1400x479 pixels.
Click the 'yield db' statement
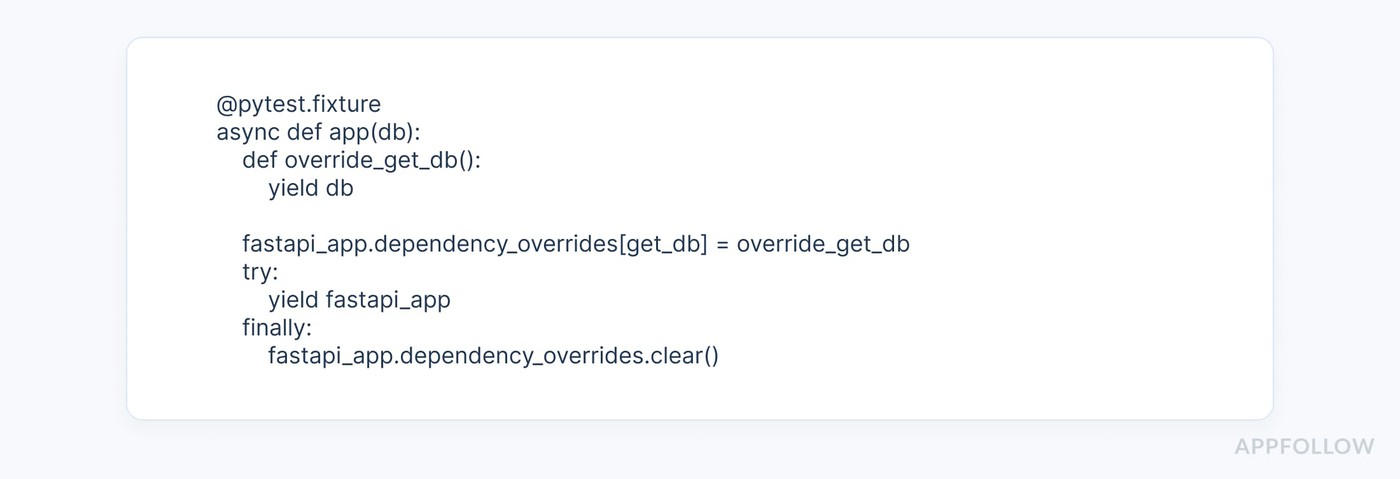[x=311, y=188]
